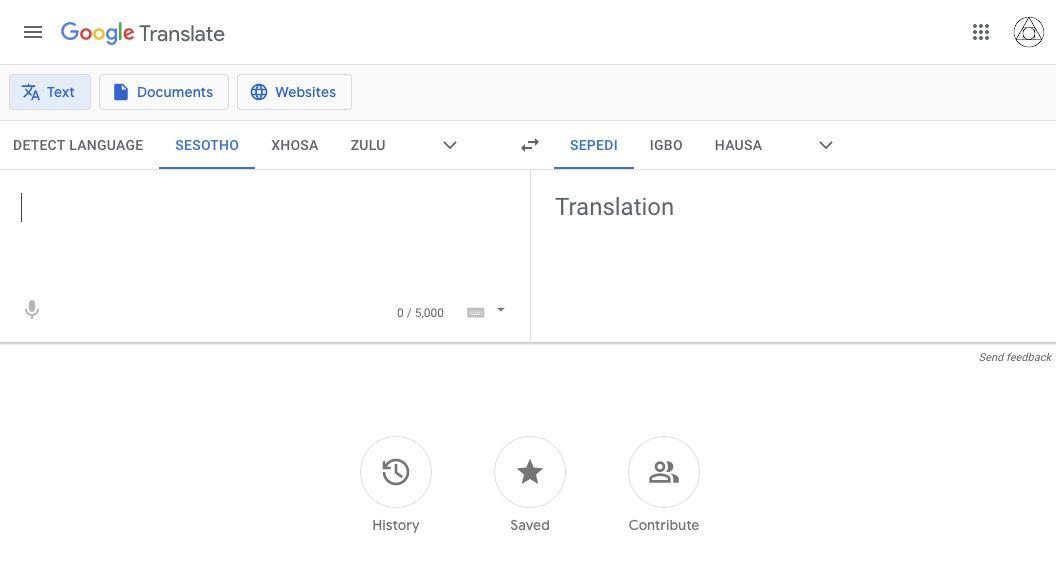Select Xhosa as source language
Screen dimensions: 1056x568
click(294, 145)
